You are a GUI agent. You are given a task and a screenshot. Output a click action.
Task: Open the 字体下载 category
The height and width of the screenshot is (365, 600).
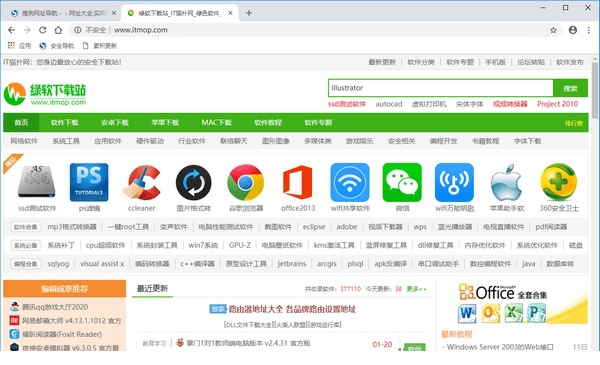tap(527, 141)
